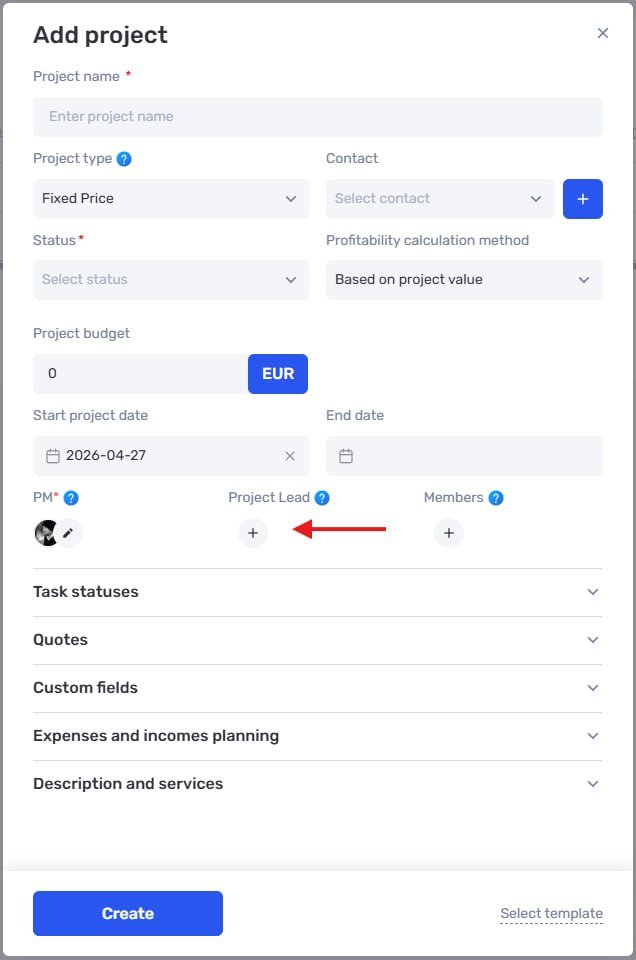Image resolution: width=636 pixels, height=960 pixels.
Task: Open the Select status dropdown
Action: point(171,280)
